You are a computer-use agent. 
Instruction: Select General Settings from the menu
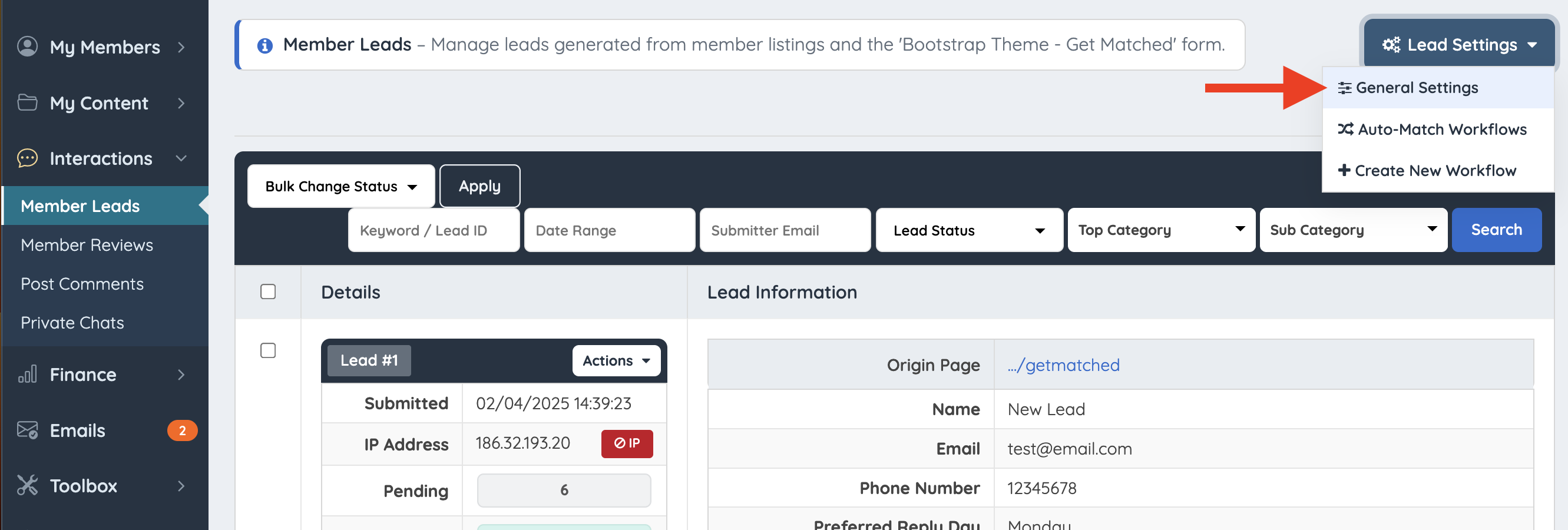tap(1438, 88)
